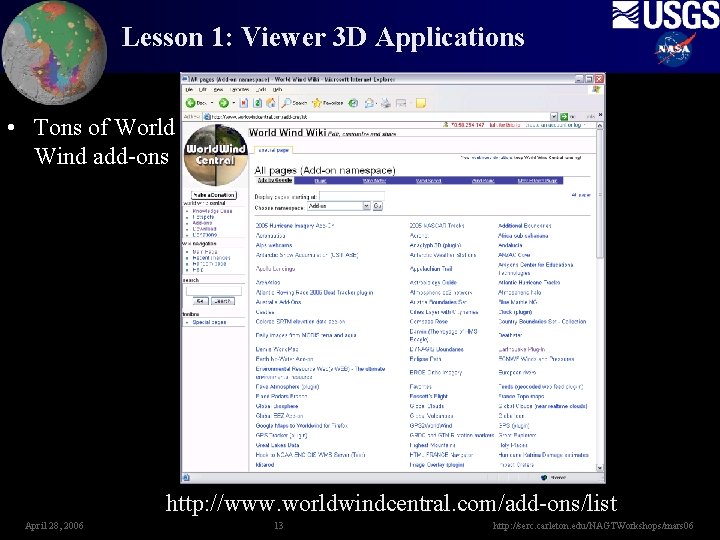Click the Go button next to namespace

coord(377,206)
